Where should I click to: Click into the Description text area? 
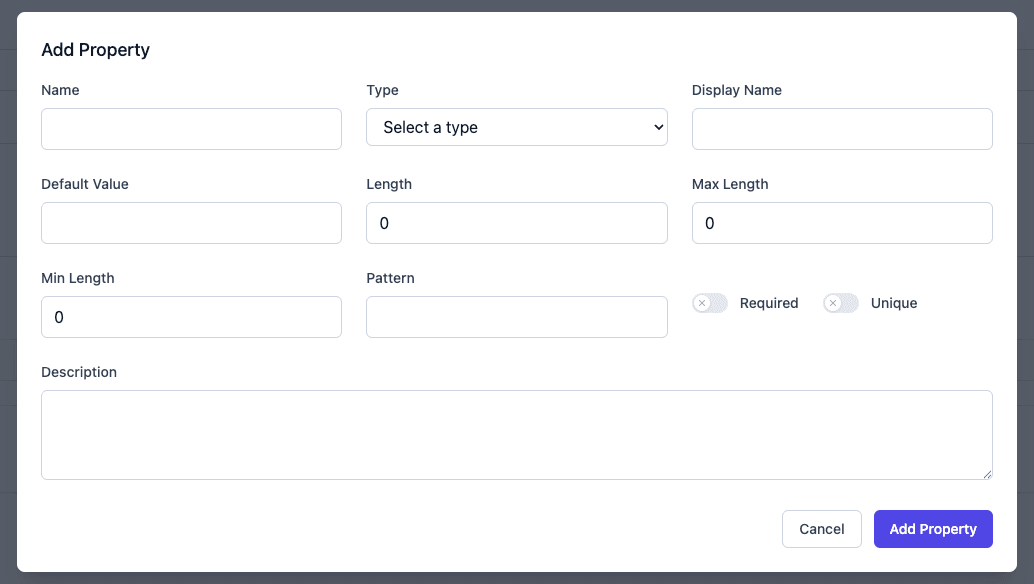[x=516, y=434]
